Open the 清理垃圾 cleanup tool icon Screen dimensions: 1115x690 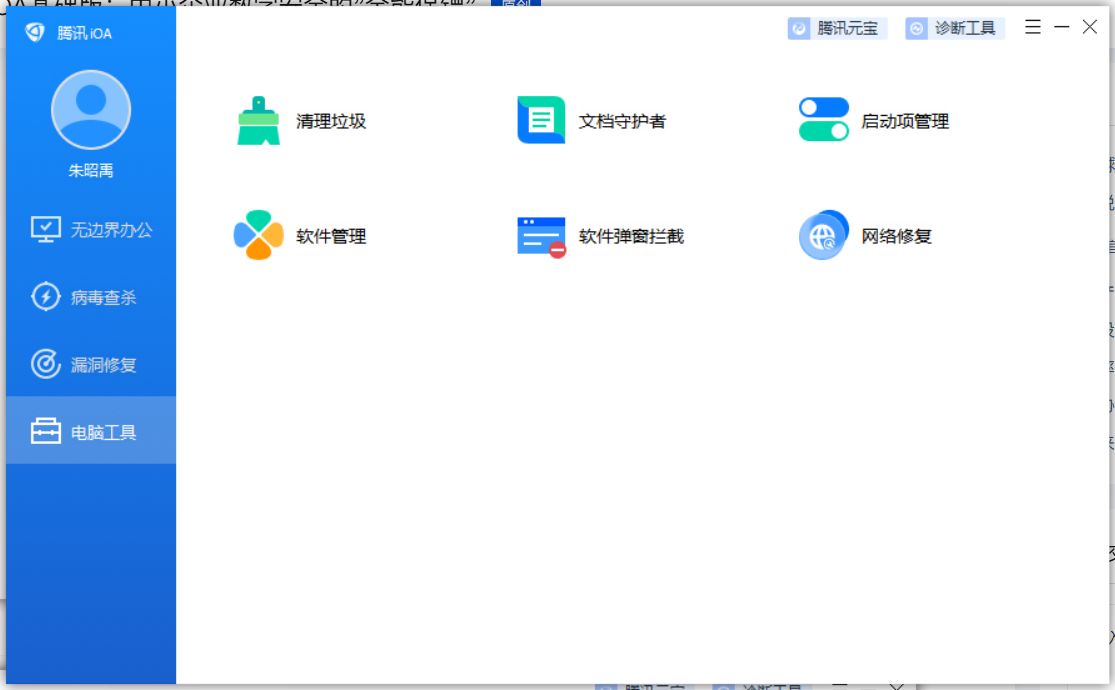pos(258,121)
